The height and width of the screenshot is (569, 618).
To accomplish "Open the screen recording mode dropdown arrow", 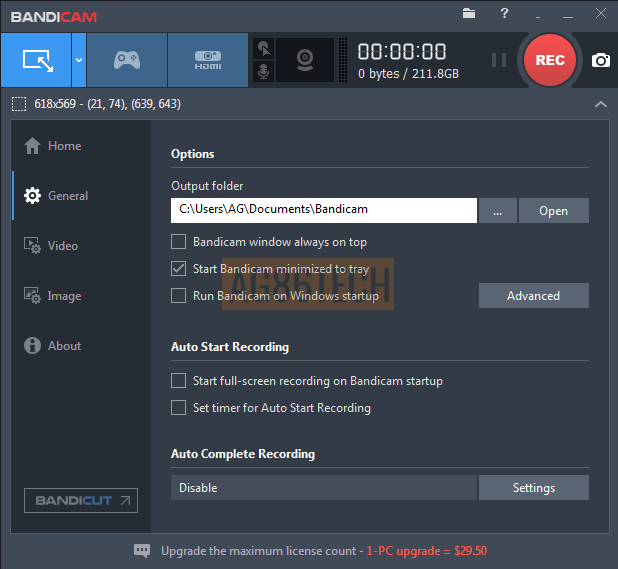I will point(79,60).
